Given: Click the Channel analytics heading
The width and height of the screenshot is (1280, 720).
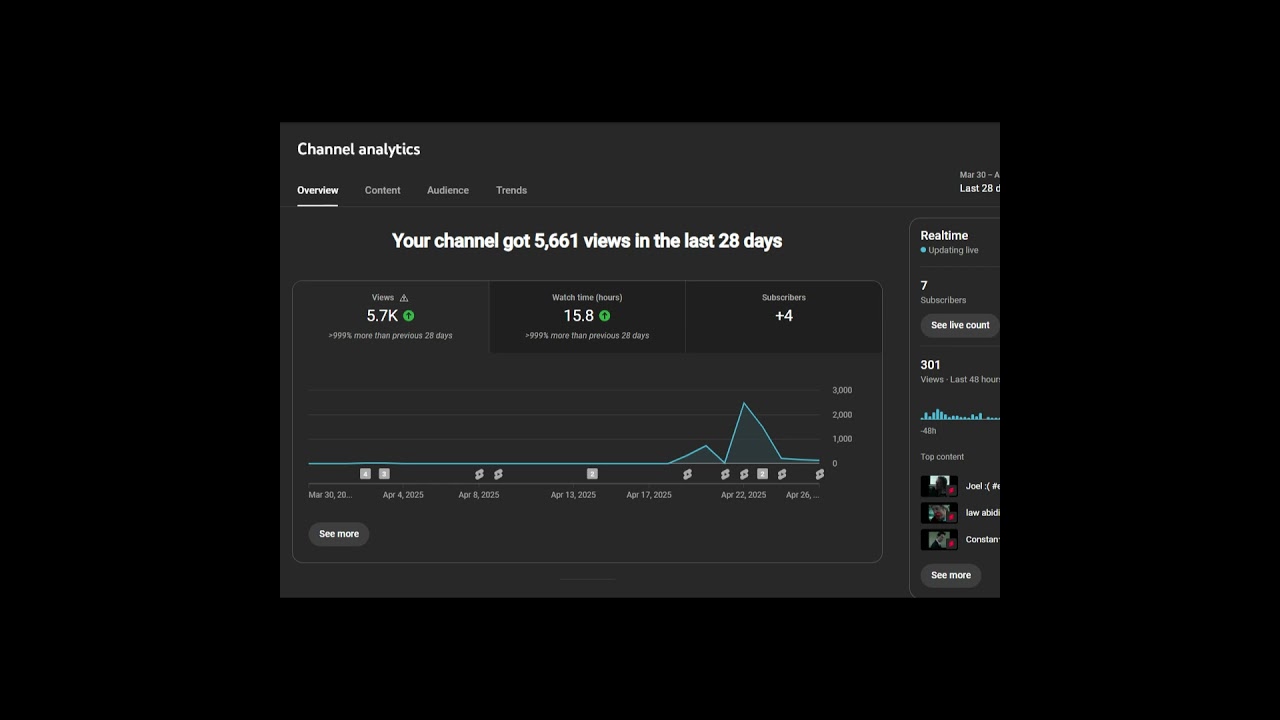Looking at the screenshot, I should tap(359, 149).
